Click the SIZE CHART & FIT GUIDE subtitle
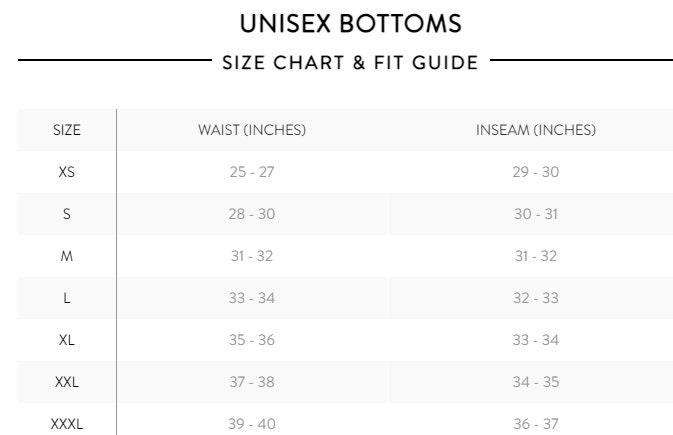This screenshot has width=673, height=435. point(350,63)
